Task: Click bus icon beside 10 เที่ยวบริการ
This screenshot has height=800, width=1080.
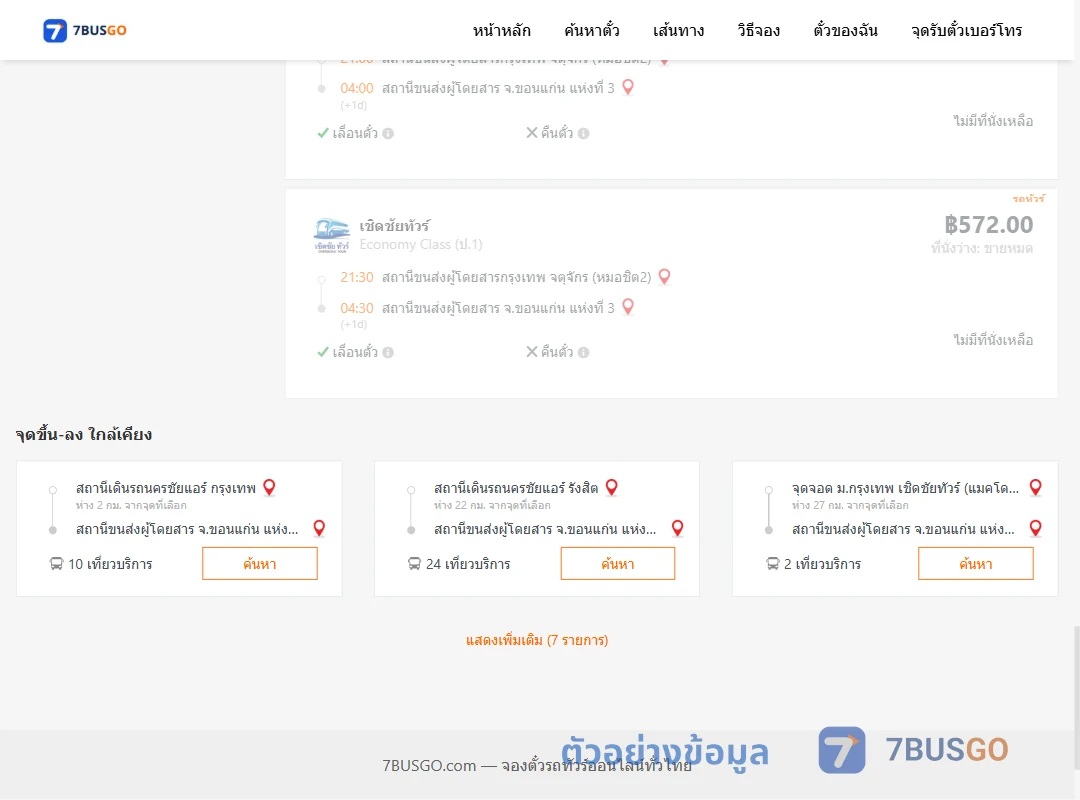Action: (56, 564)
